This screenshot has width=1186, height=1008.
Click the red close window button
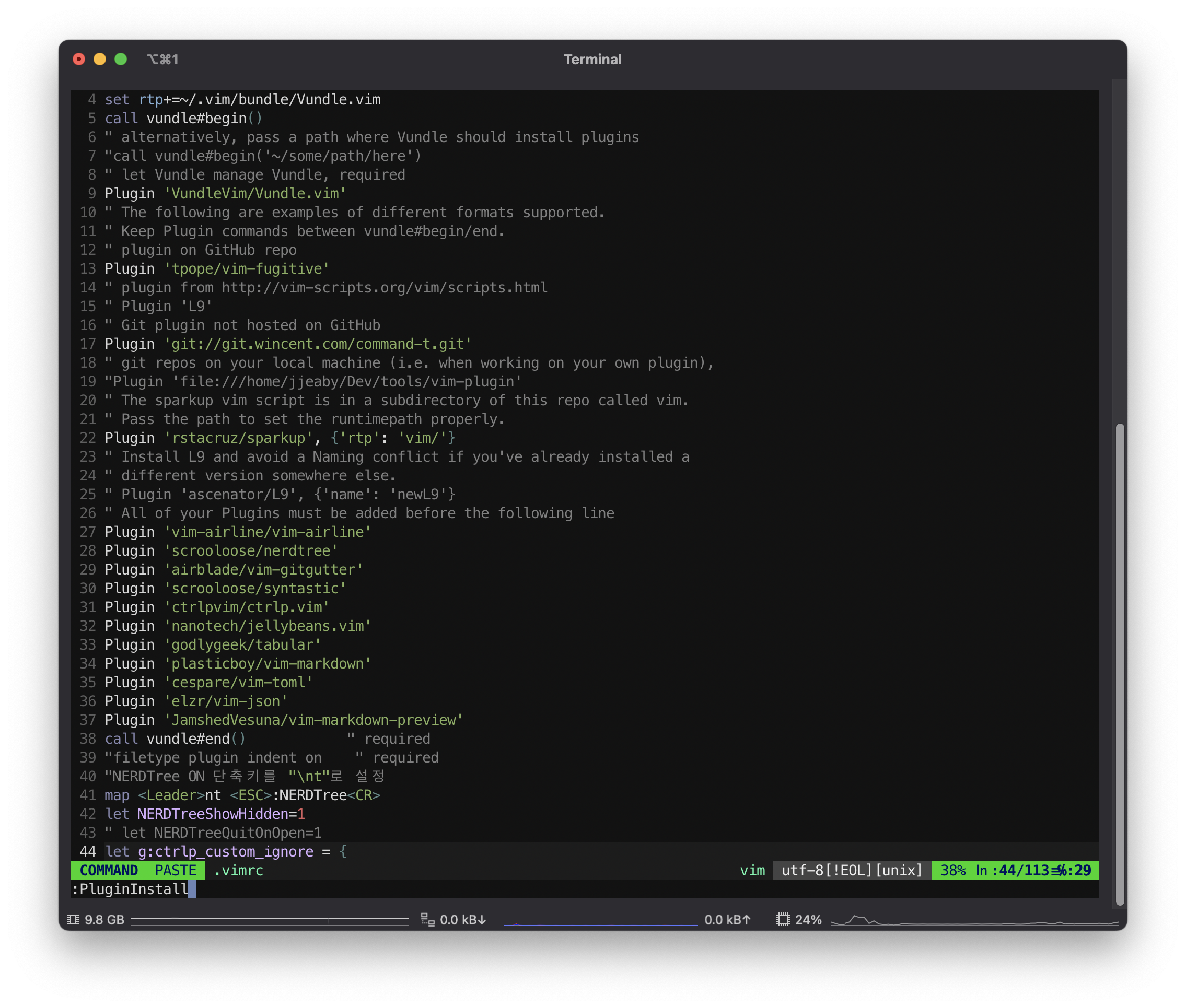[79, 60]
